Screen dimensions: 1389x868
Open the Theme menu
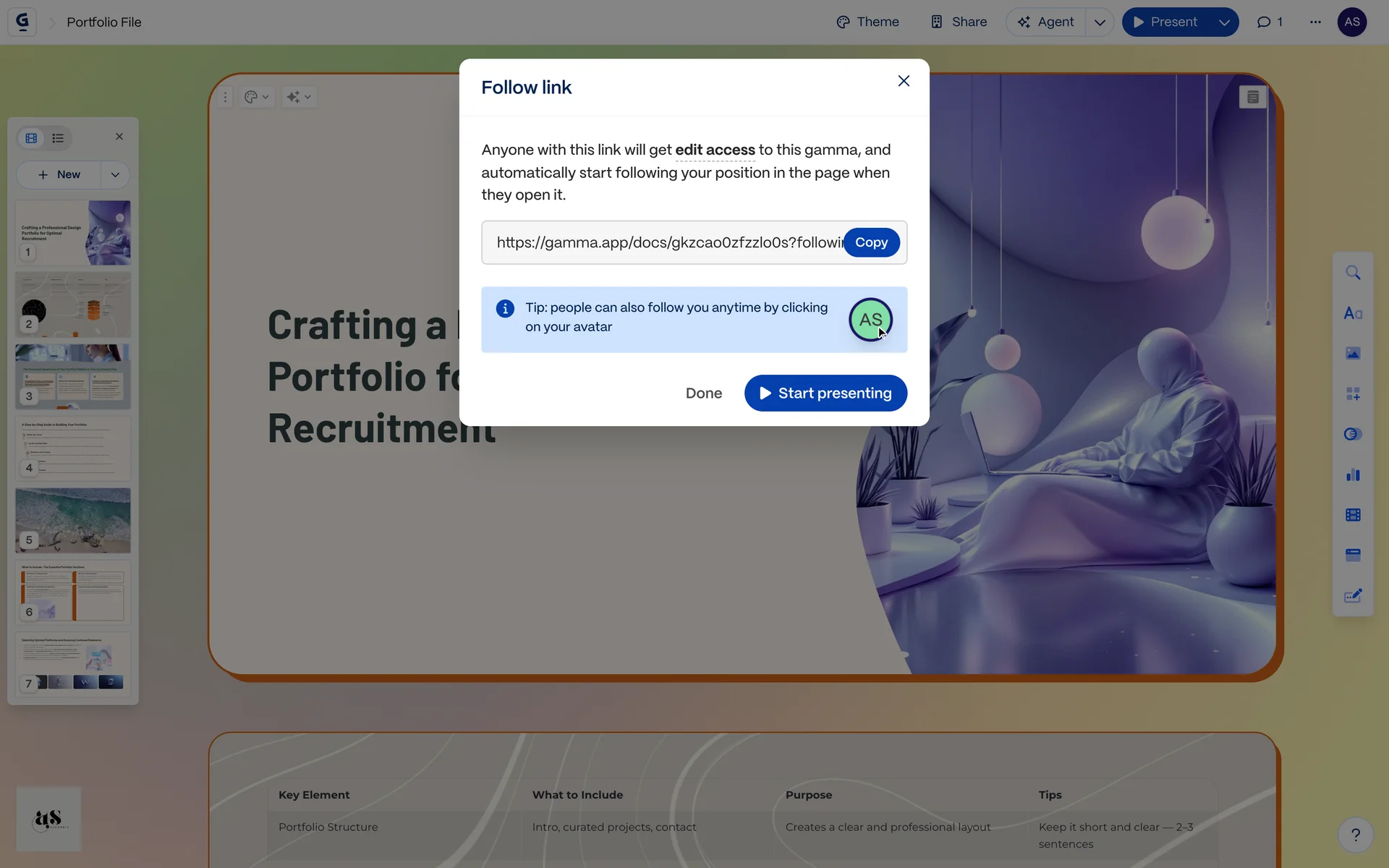click(x=867, y=22)
